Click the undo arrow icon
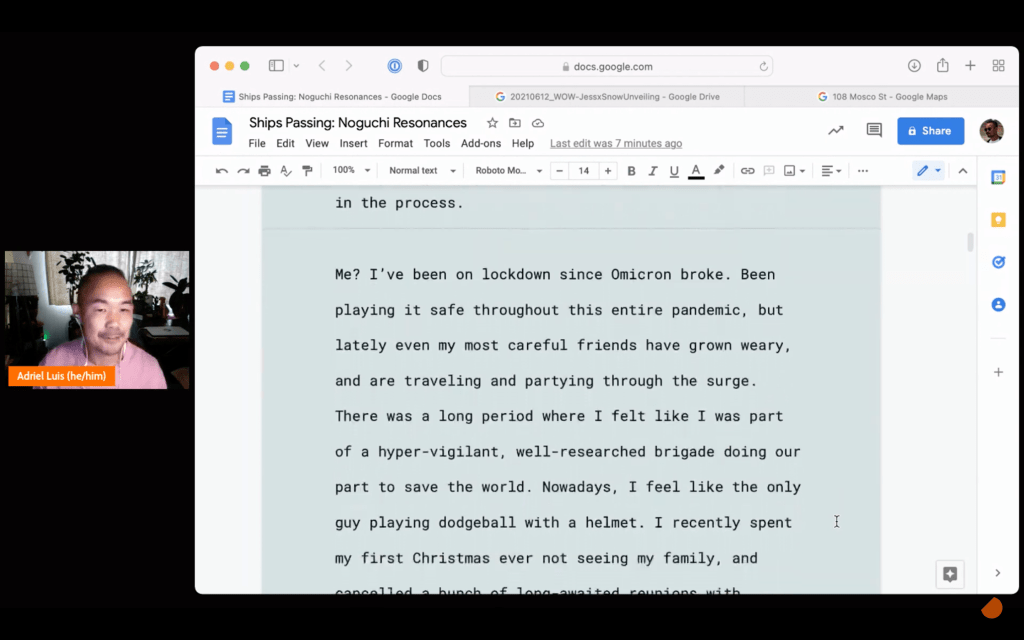 pos(221,171)
